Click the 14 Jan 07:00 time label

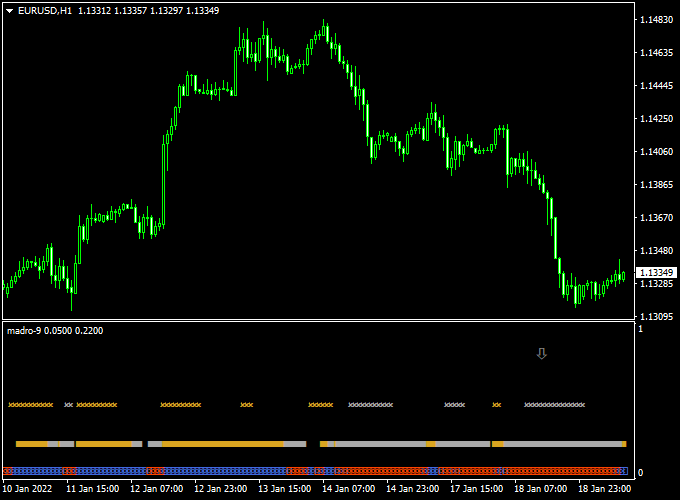(x=349, y=489)
